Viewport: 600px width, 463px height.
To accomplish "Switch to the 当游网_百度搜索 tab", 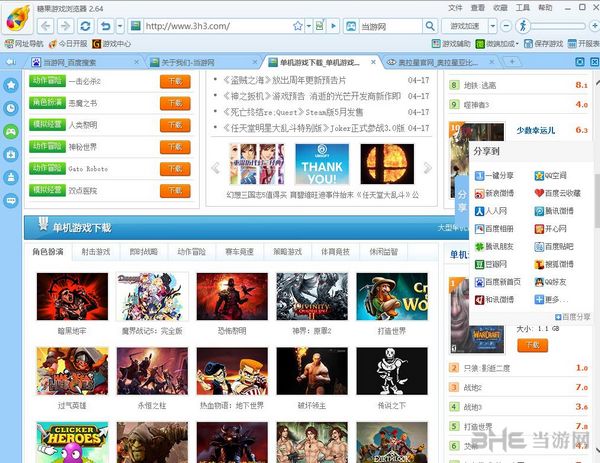I will click(x=82, y=62).
